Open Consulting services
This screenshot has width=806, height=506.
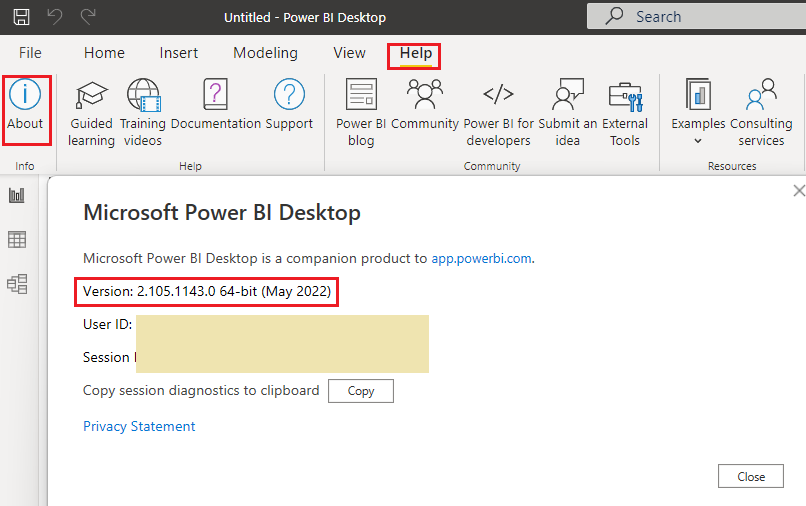(x=761, y=113)
